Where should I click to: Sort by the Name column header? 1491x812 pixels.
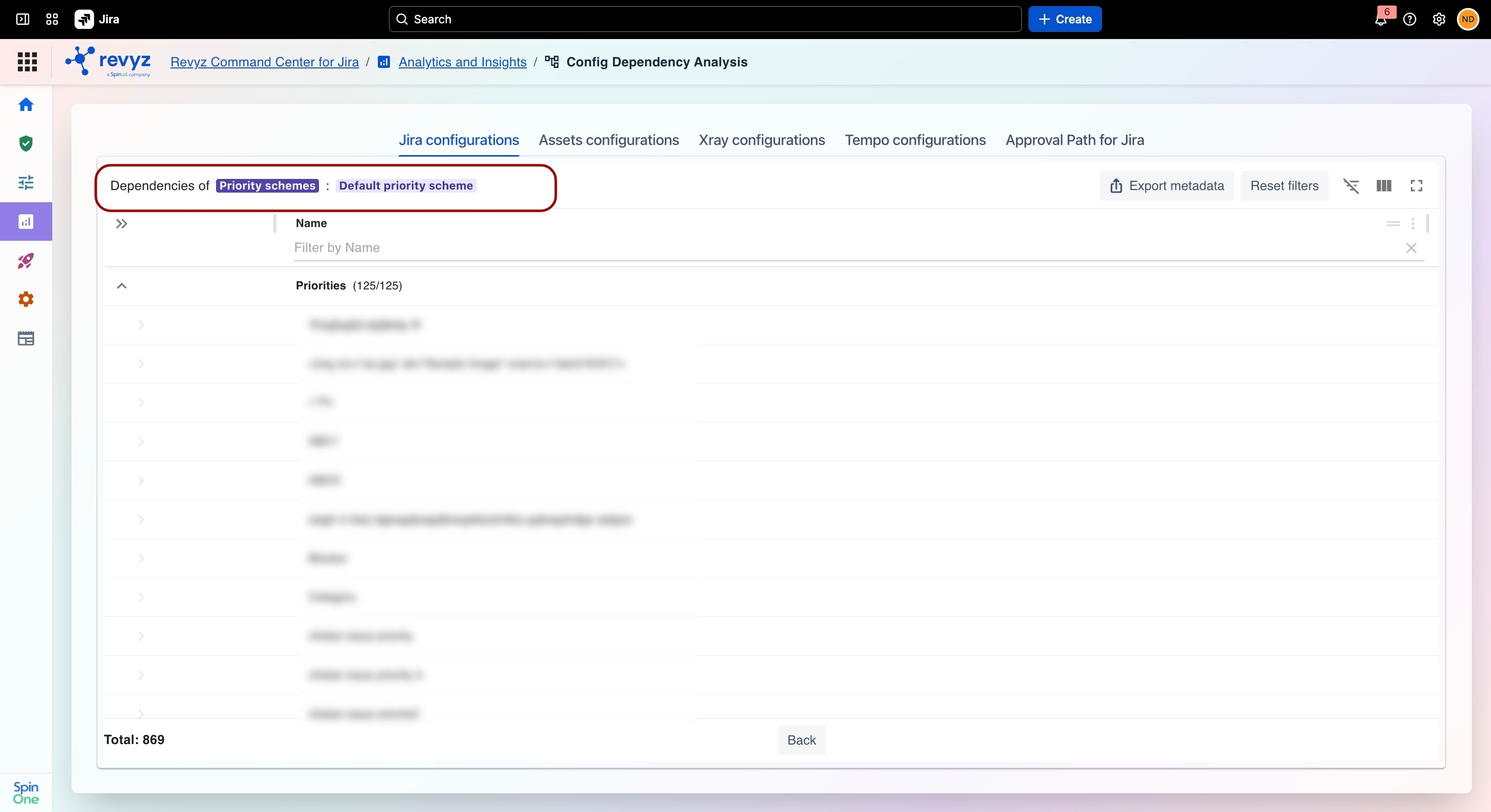(311, 223)
